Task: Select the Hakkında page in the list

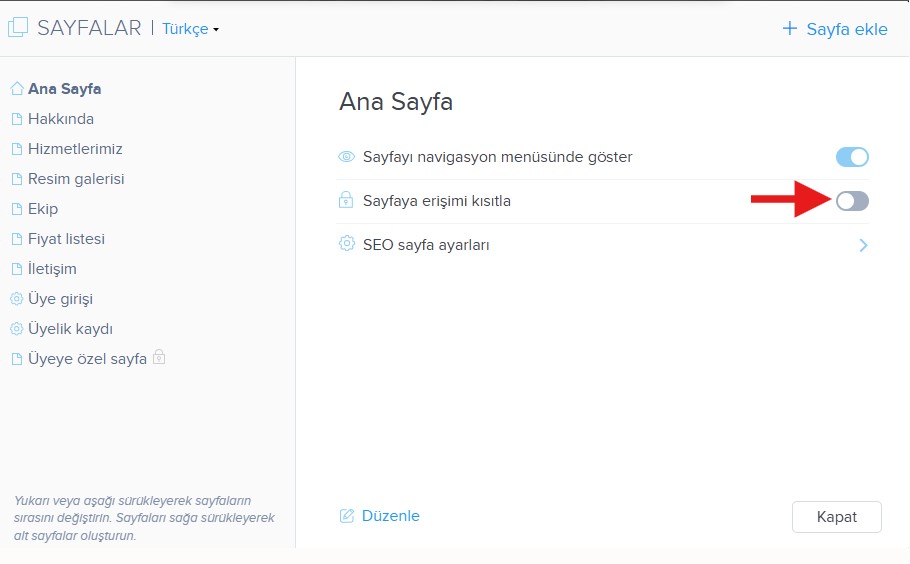Action: click(x=61, y=119)
